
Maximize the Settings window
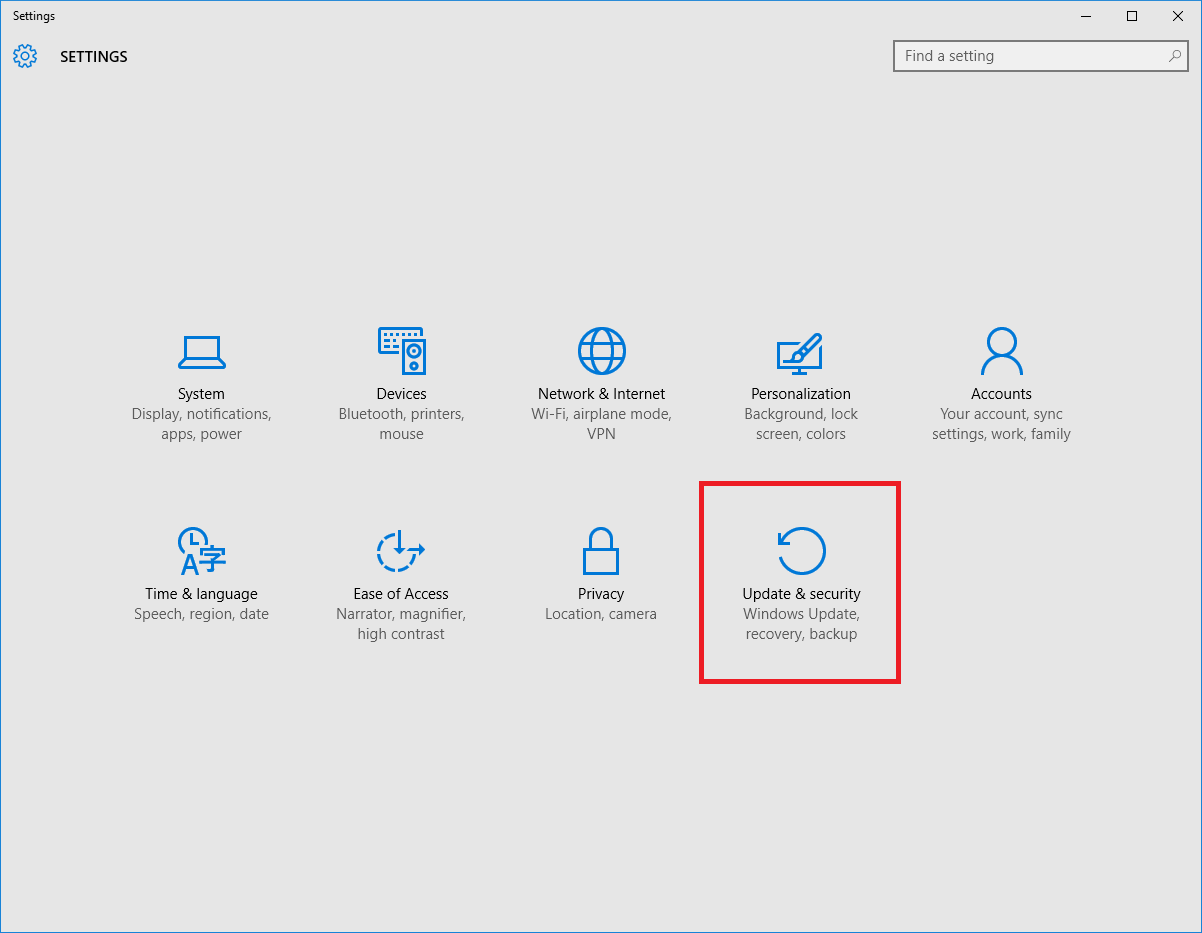point(1132,16)
